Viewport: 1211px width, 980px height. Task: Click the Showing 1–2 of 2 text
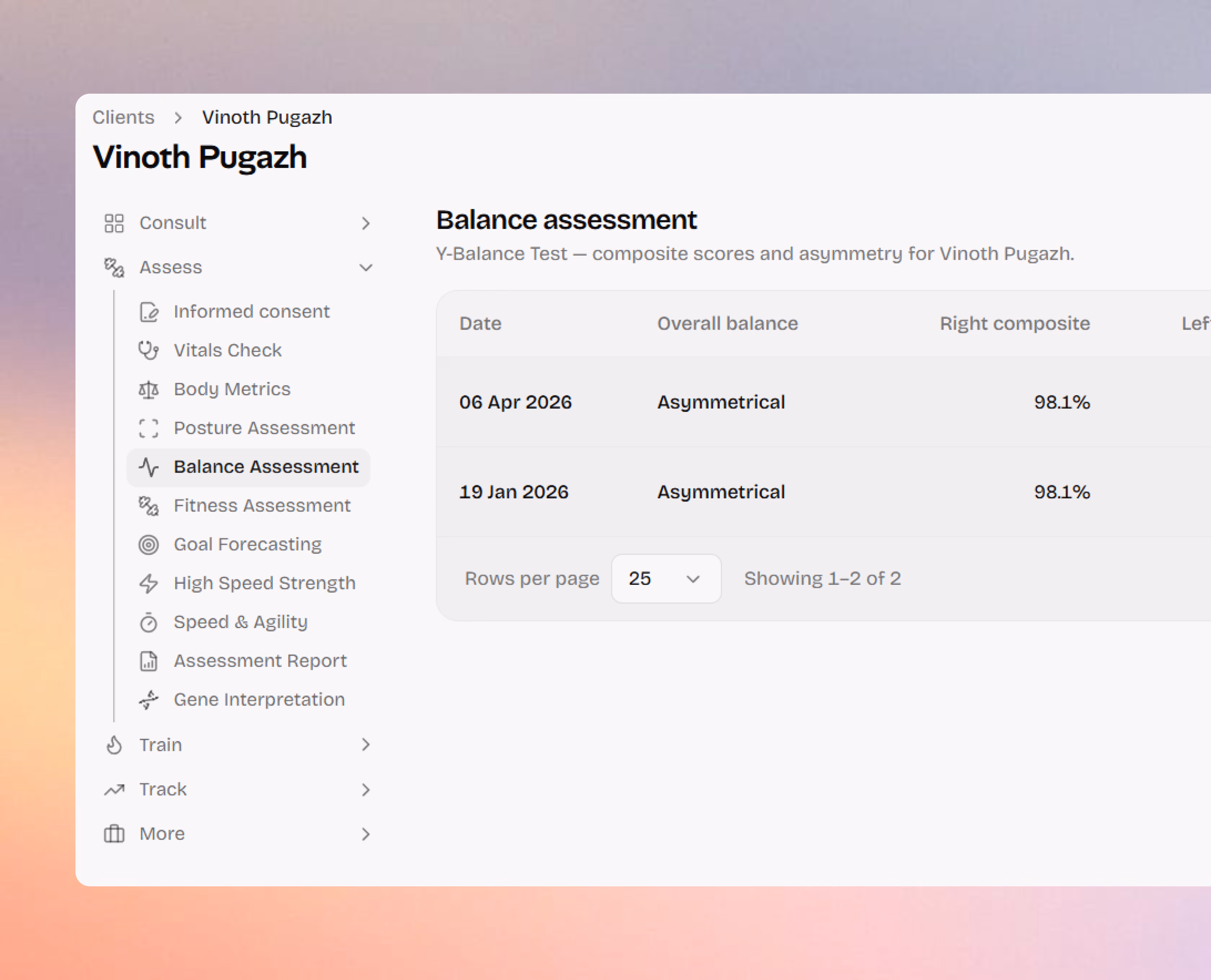(x=822, y=579)
